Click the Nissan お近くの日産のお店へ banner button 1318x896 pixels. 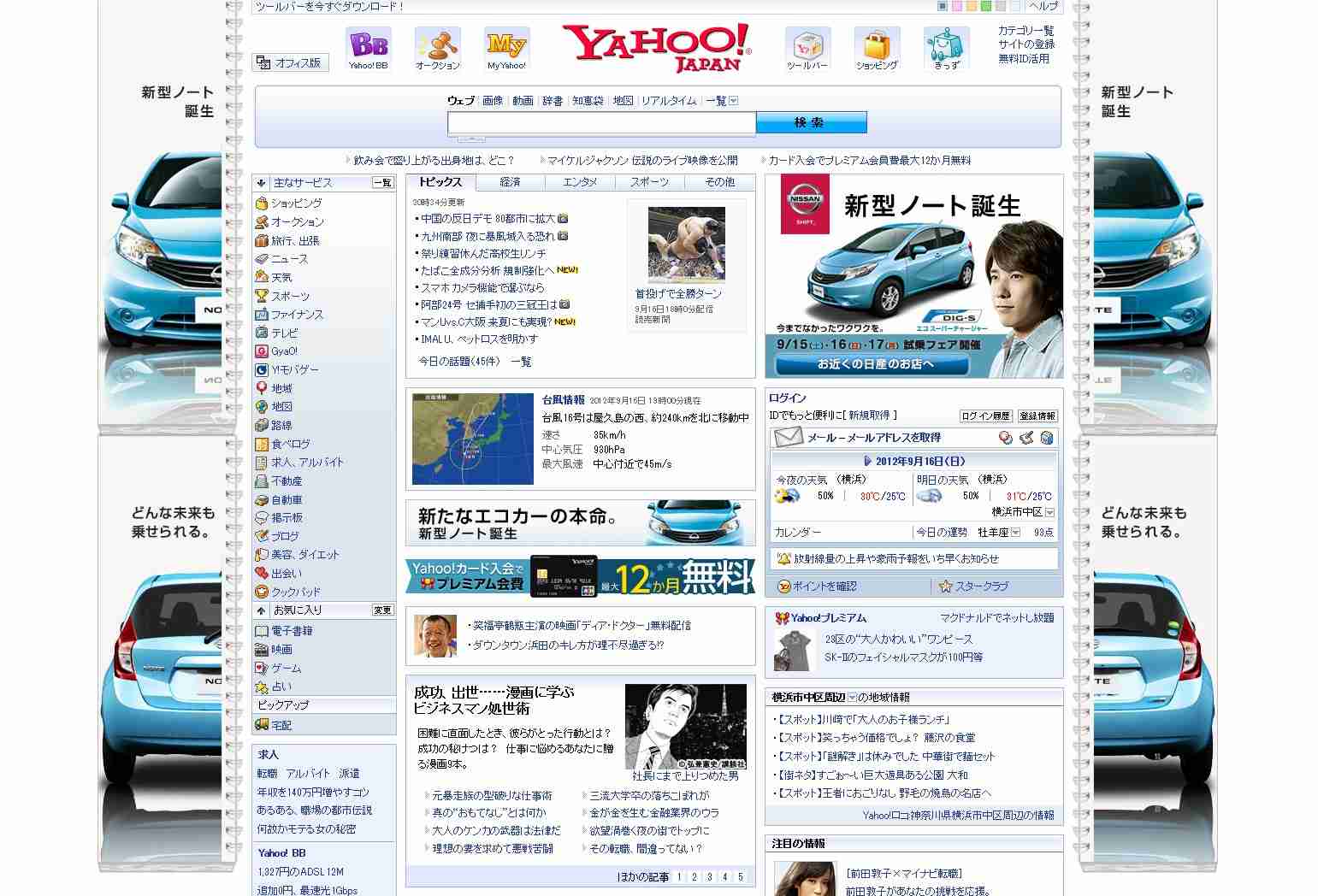[871, 365]
